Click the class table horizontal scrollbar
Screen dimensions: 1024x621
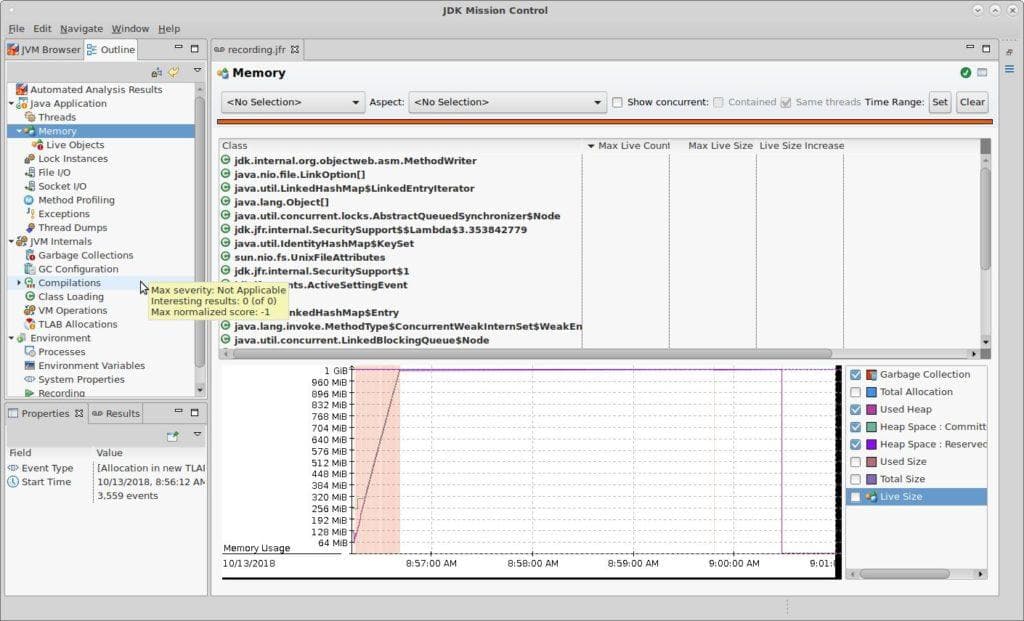[x=532, y=353]
